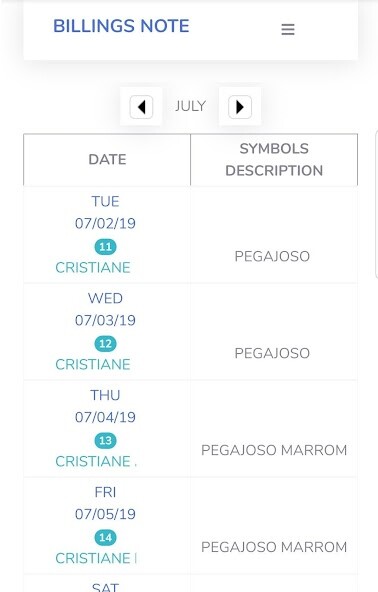Select the DATE column header

[x=107, y=160]
